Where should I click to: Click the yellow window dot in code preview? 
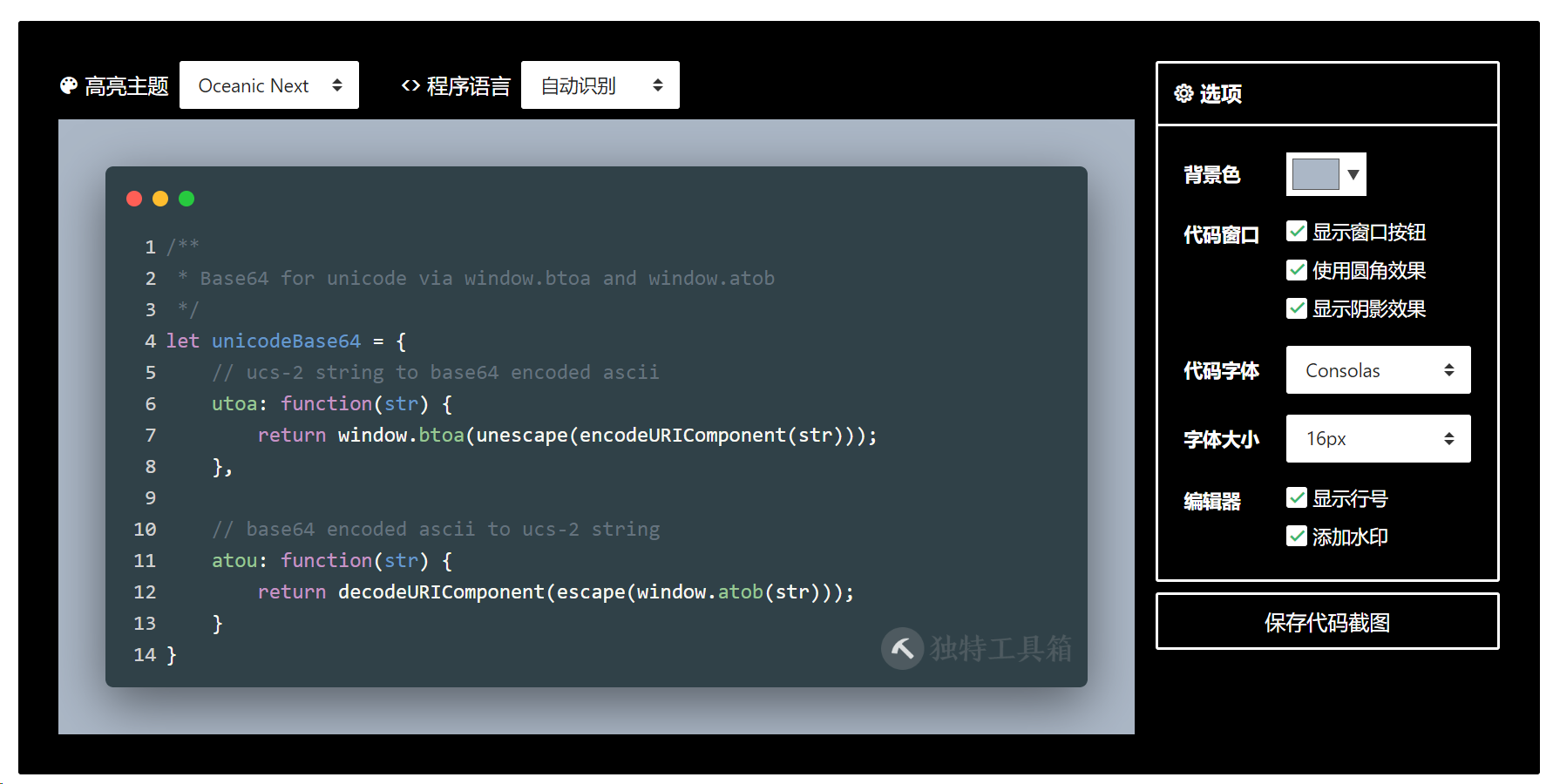click(x=160, y=199)
